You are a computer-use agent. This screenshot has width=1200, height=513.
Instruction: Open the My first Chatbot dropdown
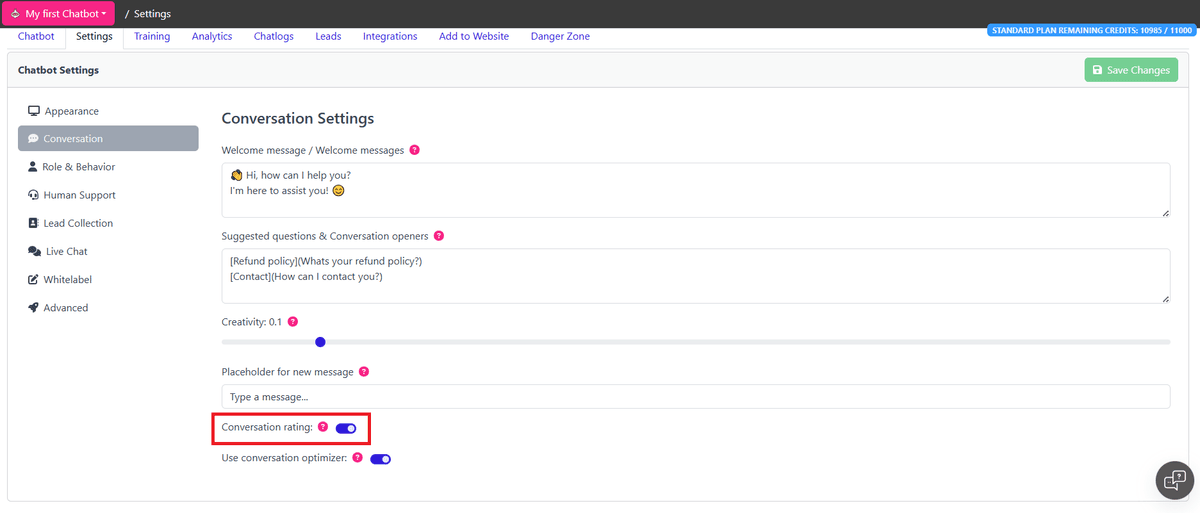pos(59,14)
